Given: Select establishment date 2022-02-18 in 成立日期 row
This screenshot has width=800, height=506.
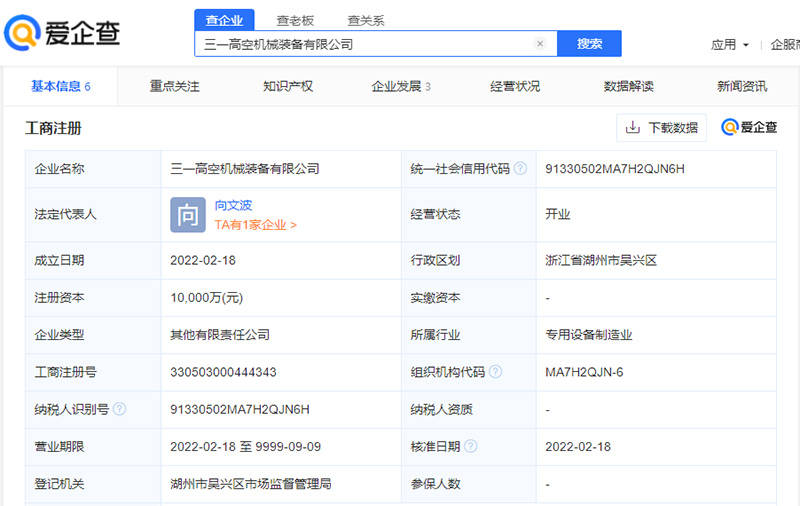Looking at the screenshot, I should coord(203,261).
